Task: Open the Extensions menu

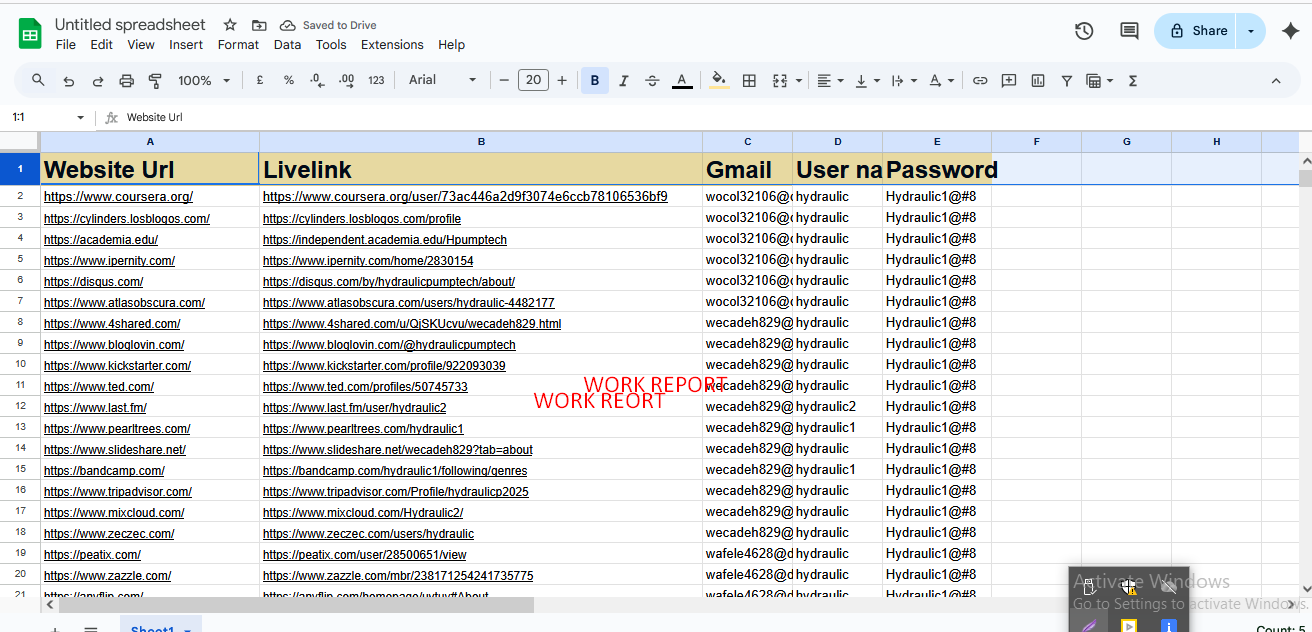Action: pyautogui.click(x=392, y=45)
